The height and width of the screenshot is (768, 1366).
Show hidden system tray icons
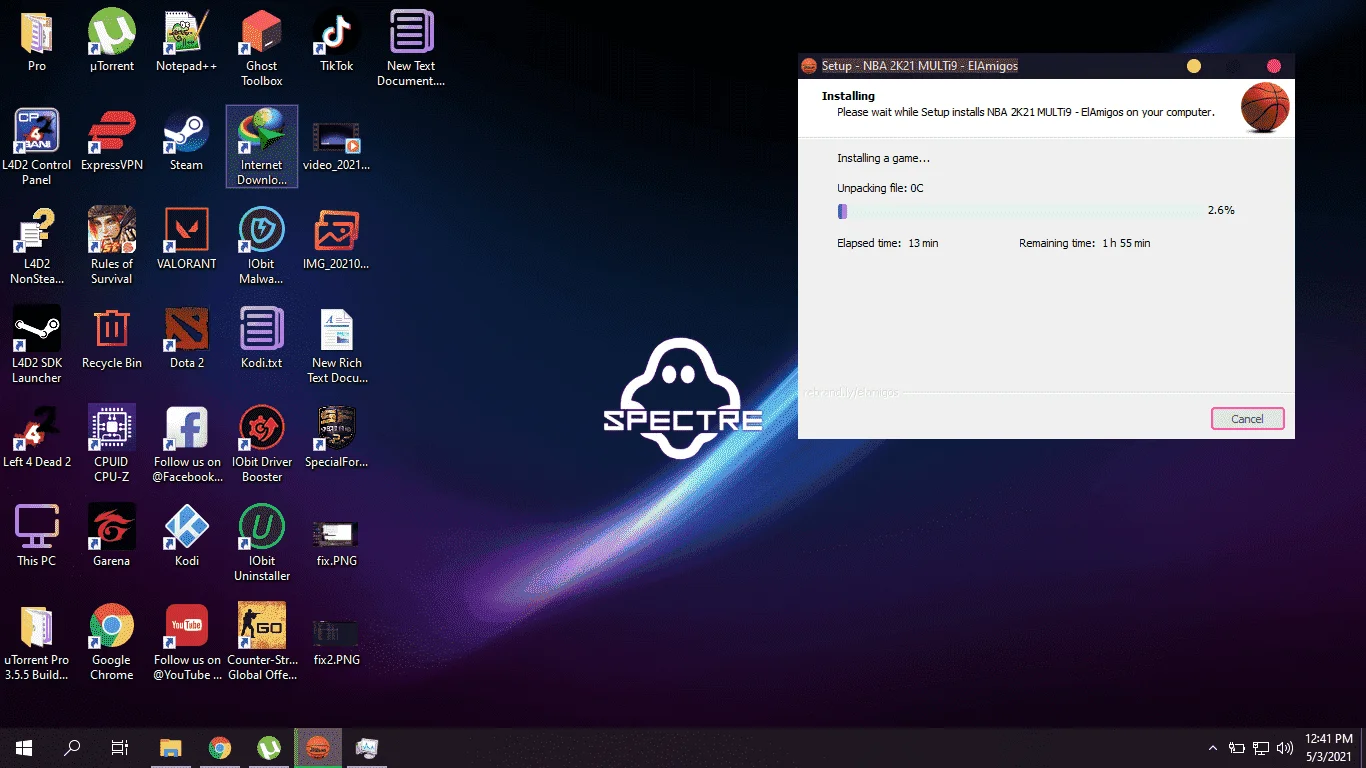pos(1213,748)
